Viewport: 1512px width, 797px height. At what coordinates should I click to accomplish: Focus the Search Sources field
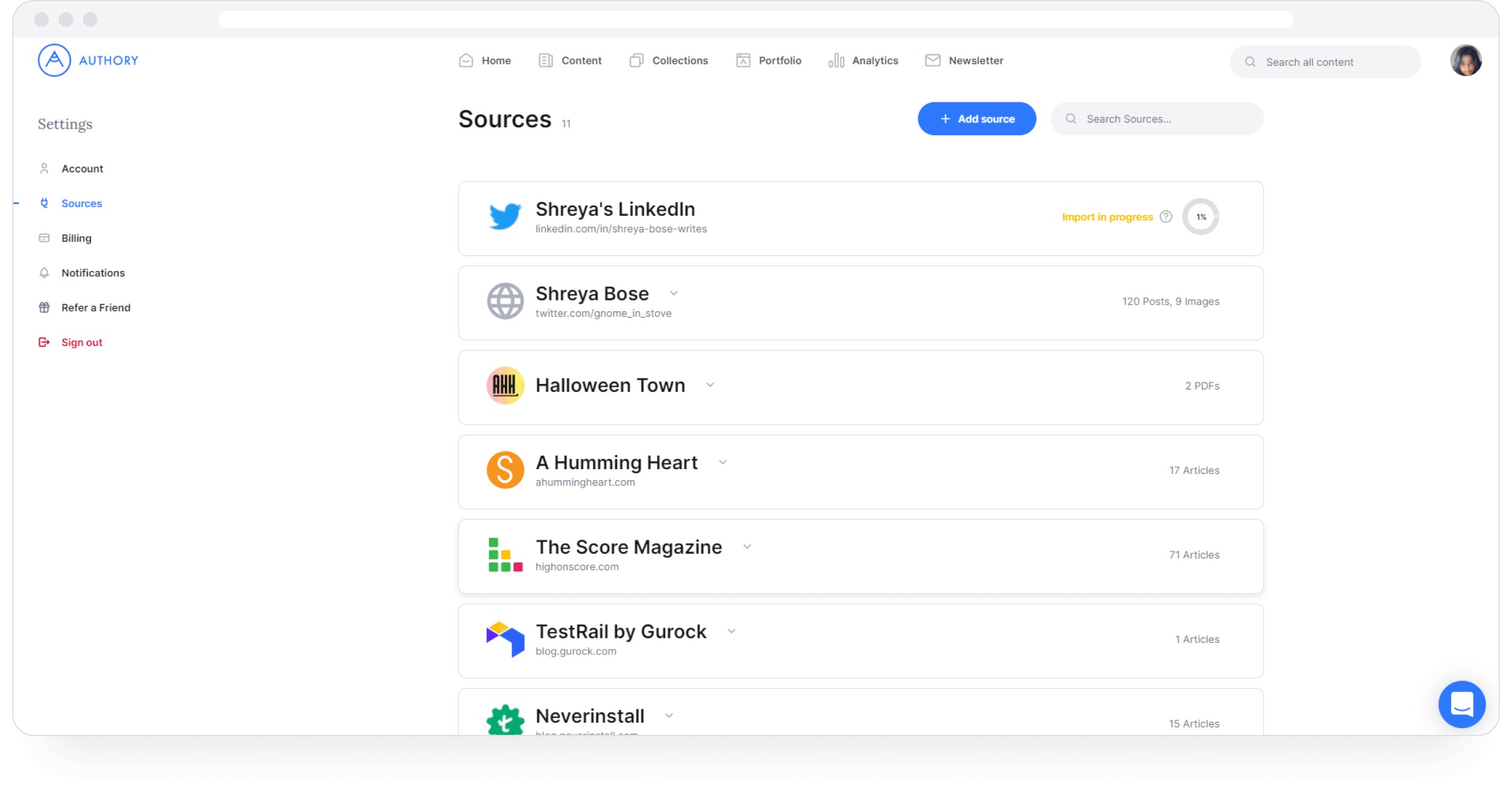(1157, 119)
